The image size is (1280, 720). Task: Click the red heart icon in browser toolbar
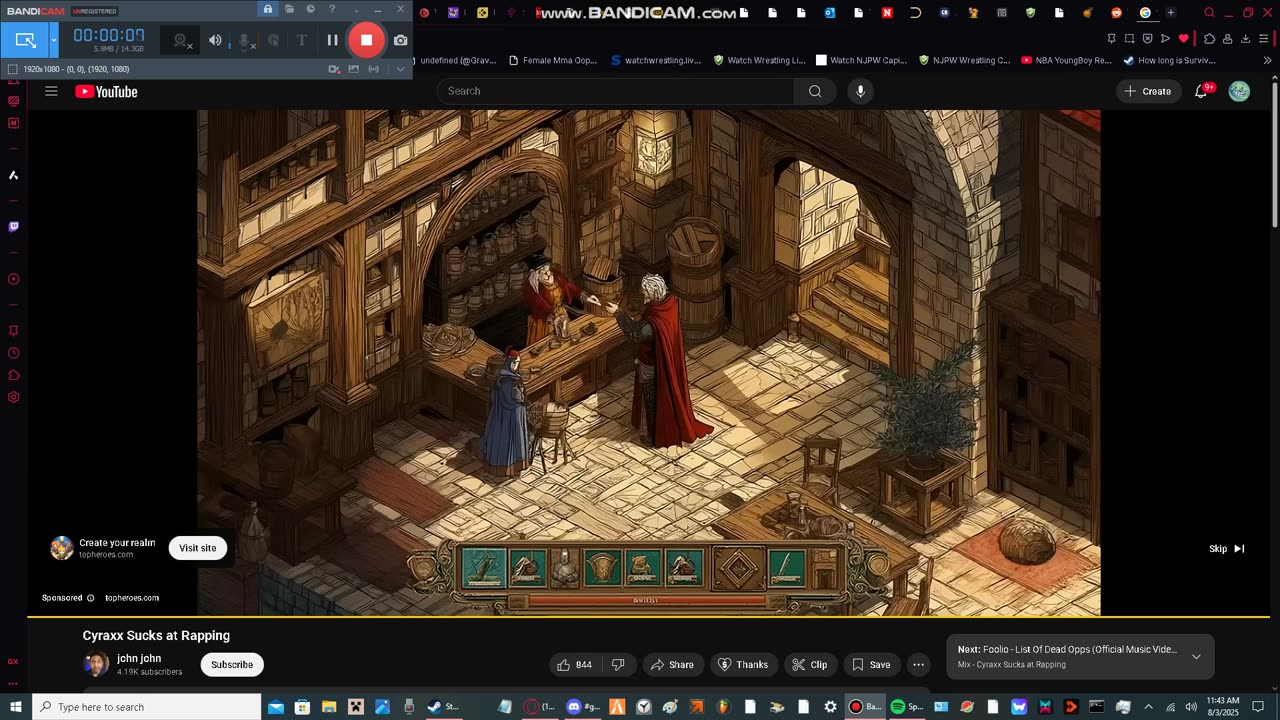click(1184, 38)
